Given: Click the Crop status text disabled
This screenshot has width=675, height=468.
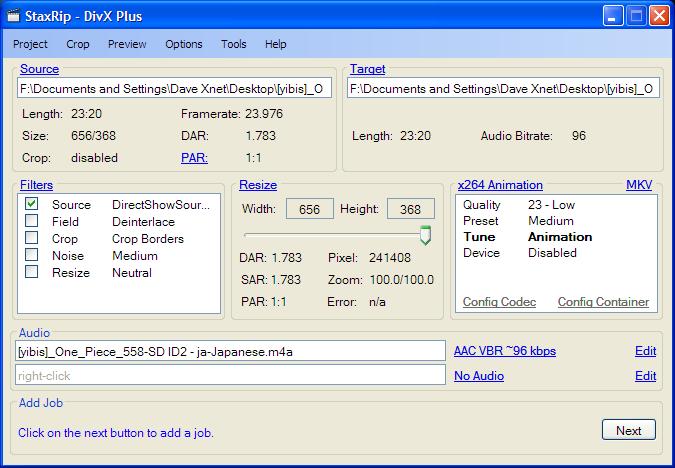Looking at the screenshot, I should click(x=94, y=158).
